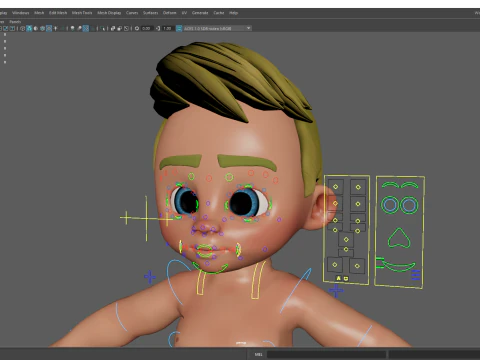Open the Mesh Display menu
This screenshot has height=360, width=480.
pyautogui.click(x=109, y=13)
